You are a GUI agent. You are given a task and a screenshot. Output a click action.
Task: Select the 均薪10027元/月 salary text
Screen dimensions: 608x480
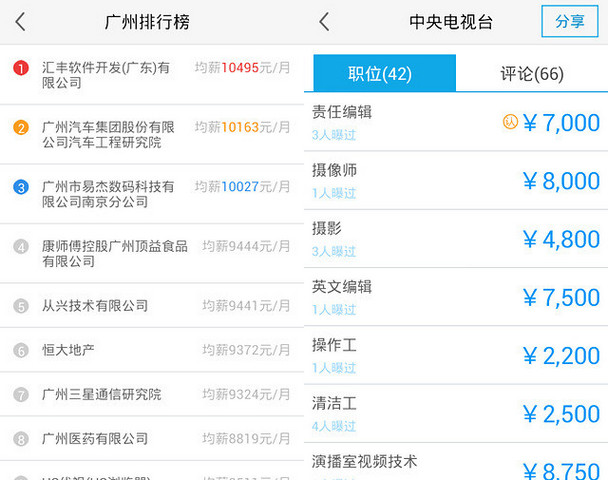click(x=242, y=187)
